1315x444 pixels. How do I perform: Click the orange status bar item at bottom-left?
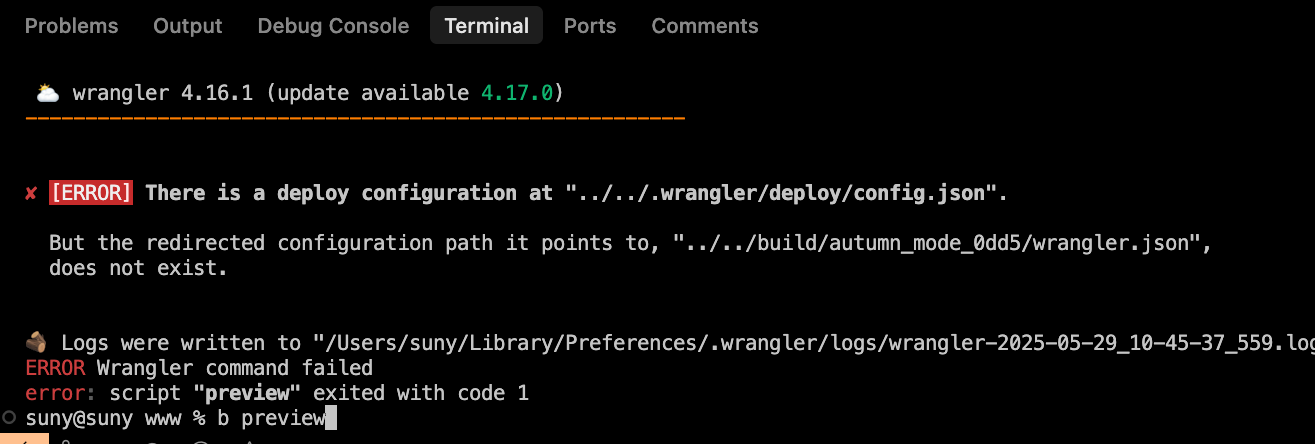(20, 440)
